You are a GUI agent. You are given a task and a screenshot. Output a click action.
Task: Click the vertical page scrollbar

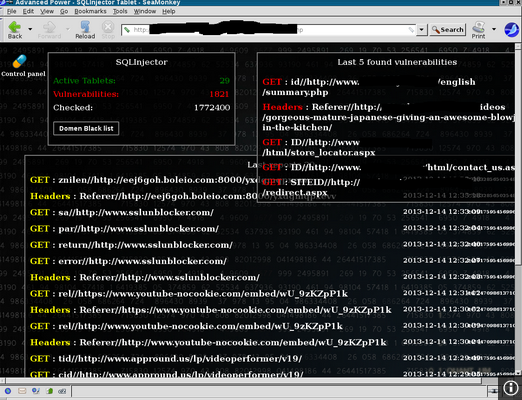pyautogui.click(x=518, y=210)
